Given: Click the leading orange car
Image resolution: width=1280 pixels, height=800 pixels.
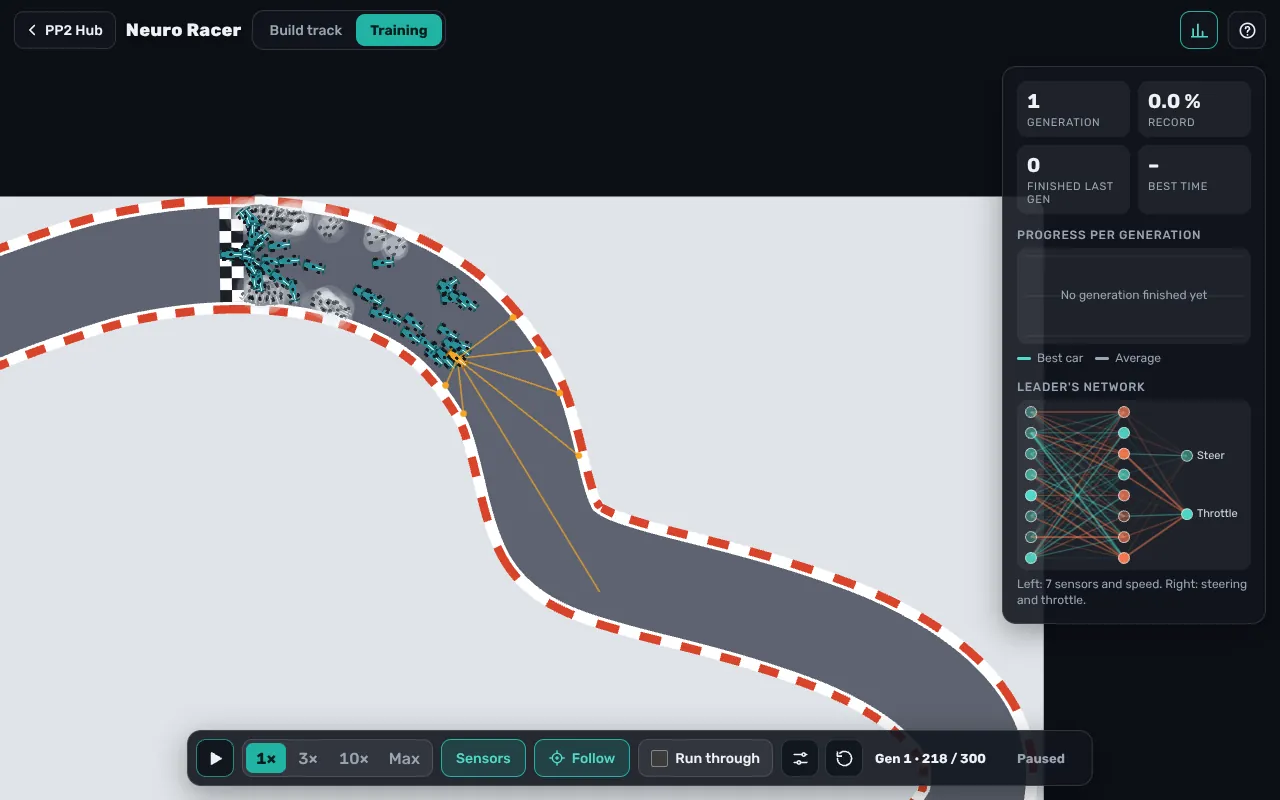Looking at the screenshot, I should [x=456, y=357].
